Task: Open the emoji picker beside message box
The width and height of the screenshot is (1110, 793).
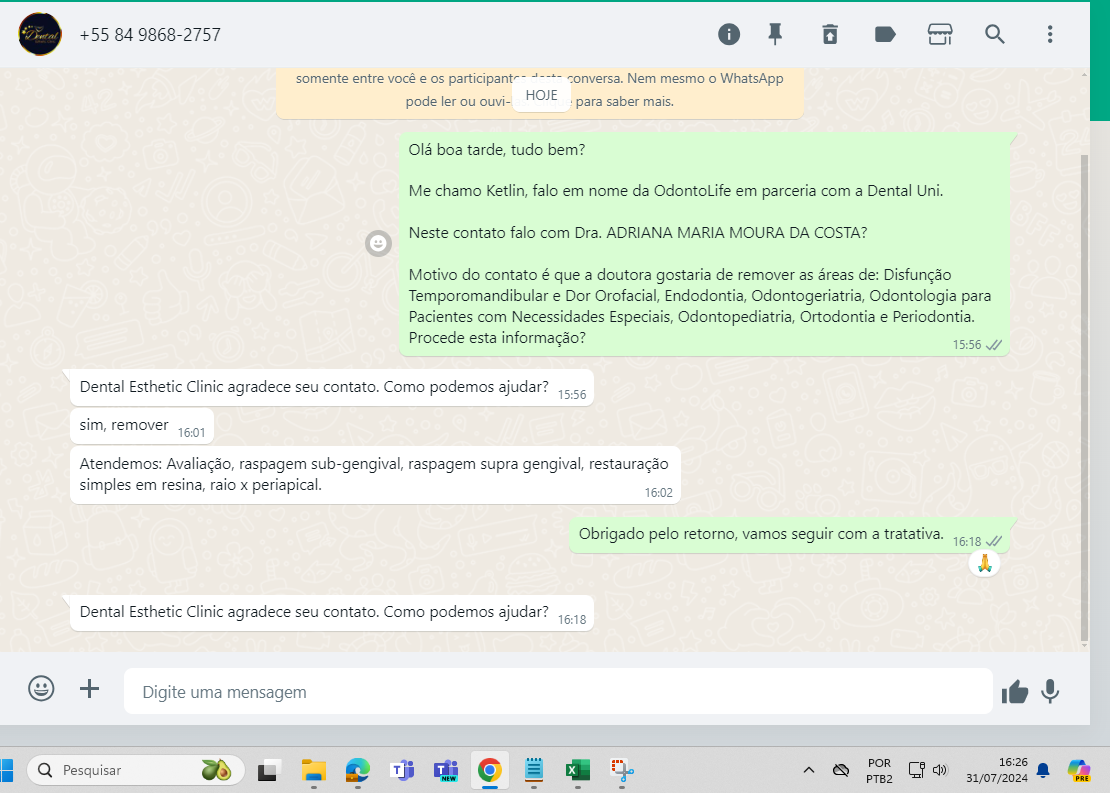Action: [41, 688]
